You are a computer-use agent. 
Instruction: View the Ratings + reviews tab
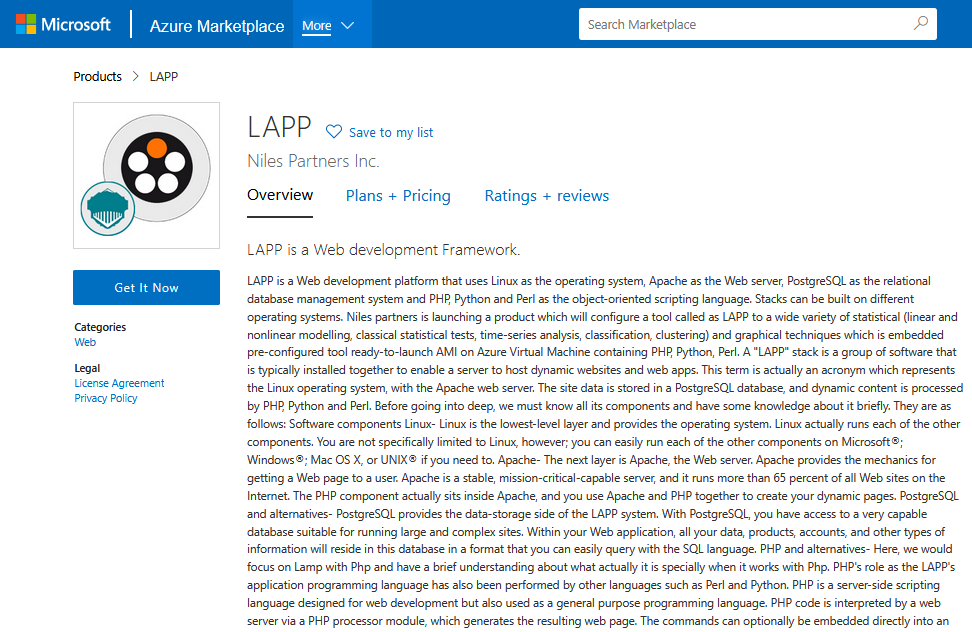point(546,196)
